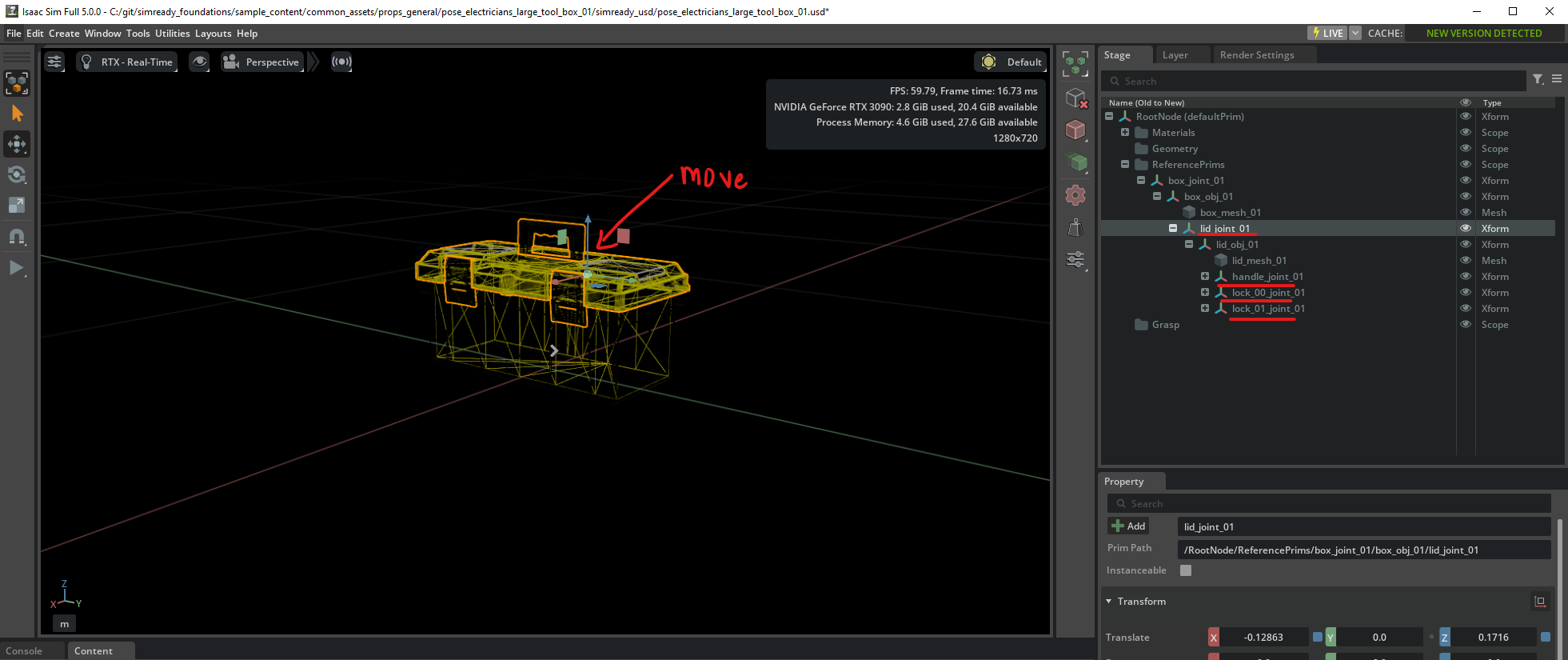The image size is (1568, 660).
Task: Click the Snap magnet icon
Action: pyautogui.click(x=17, y=237)
